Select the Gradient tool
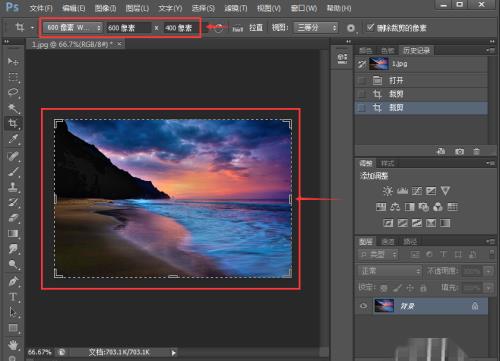The image size is (500, 361). click(x=13, y=233)
